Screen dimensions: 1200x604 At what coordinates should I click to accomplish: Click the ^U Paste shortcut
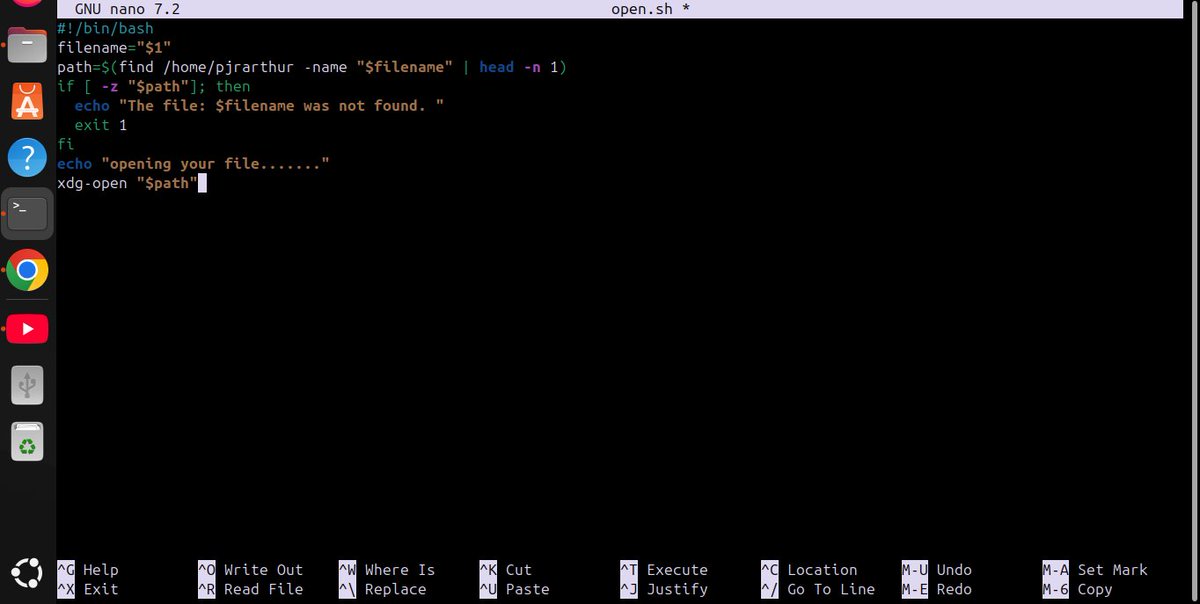pos(515,589)
